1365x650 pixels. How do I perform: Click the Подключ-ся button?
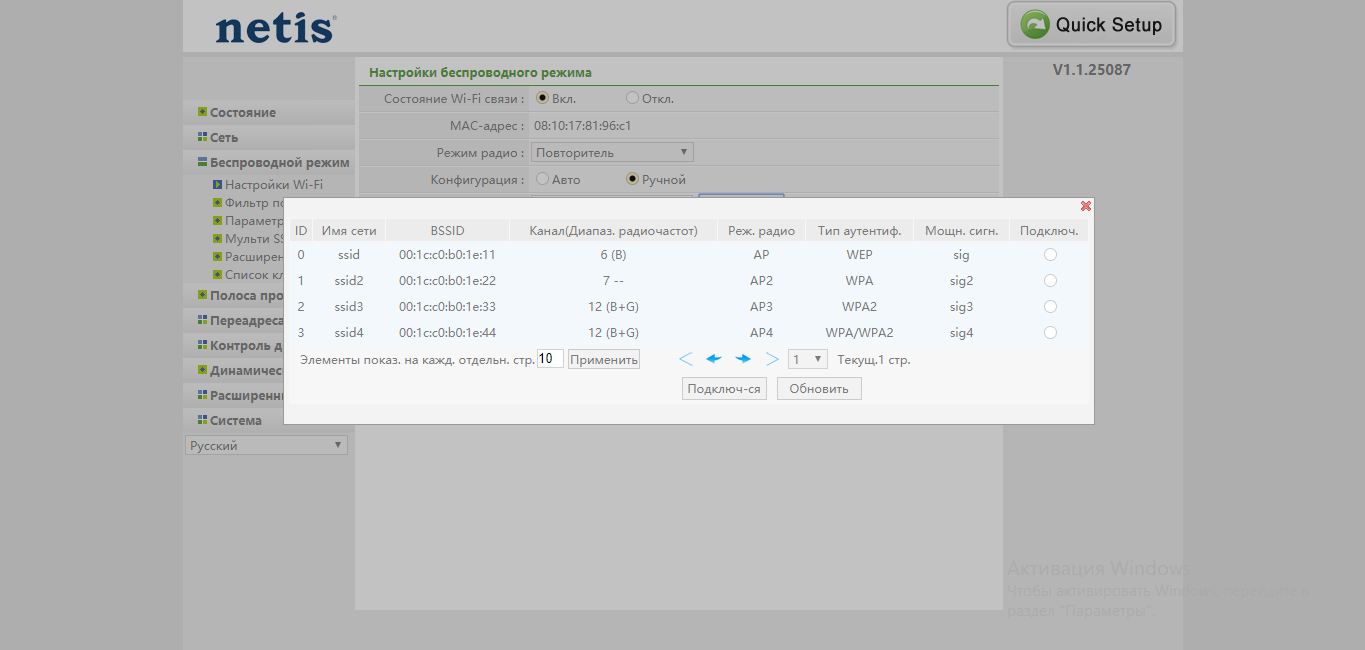coord(724,389)
